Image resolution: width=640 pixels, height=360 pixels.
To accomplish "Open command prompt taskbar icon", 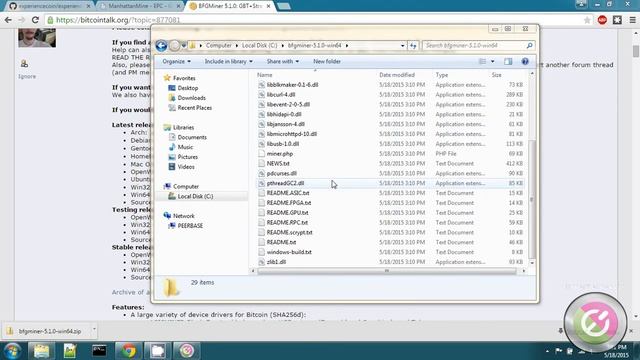I will point(99,351).
